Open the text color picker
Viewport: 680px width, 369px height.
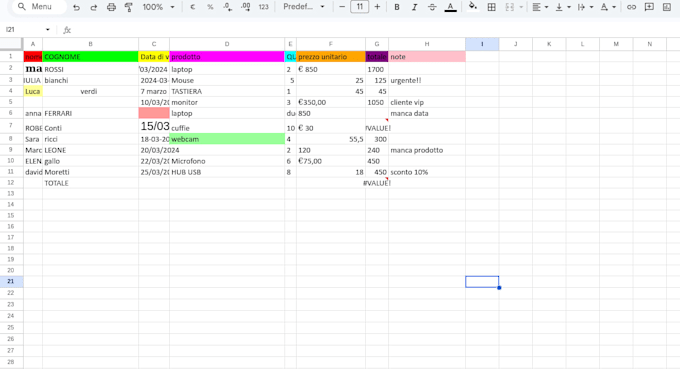[x=451, y=7]
